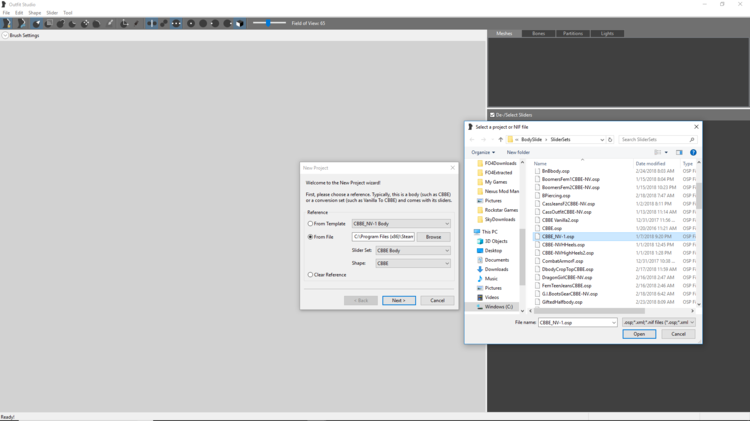
Task: Select the Clear Reference radio button
Action: coord(310,275)
